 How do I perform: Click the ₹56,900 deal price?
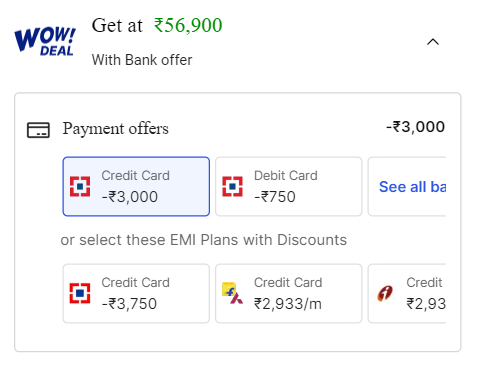[188, 25]
